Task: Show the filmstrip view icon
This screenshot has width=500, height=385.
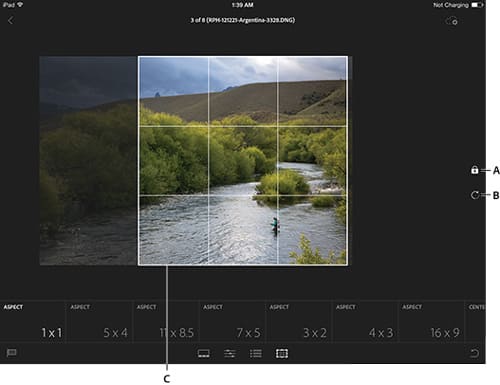Action: (x=204, y=353)
